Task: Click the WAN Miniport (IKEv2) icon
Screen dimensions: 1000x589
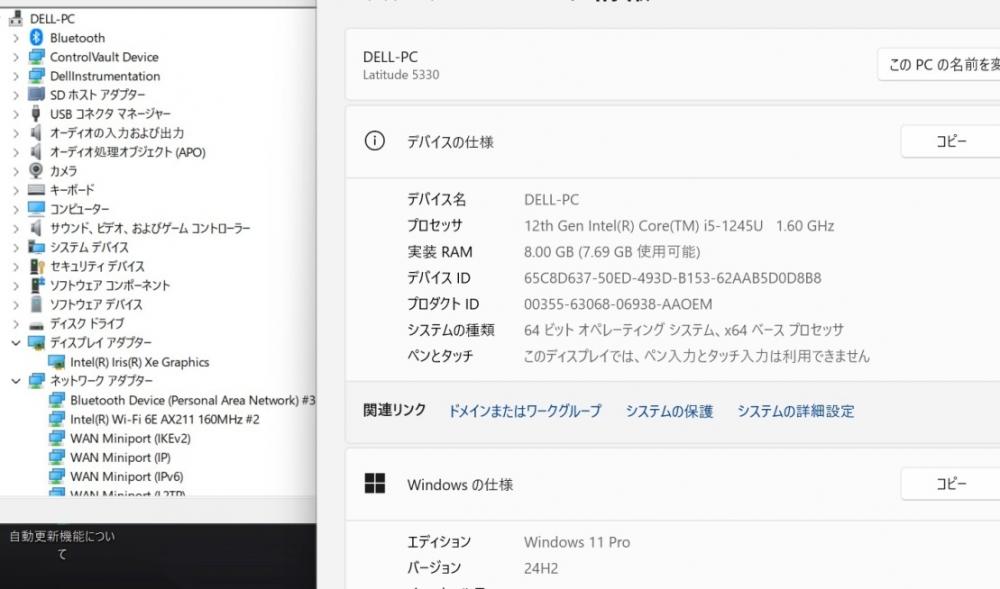Action: 57,439
